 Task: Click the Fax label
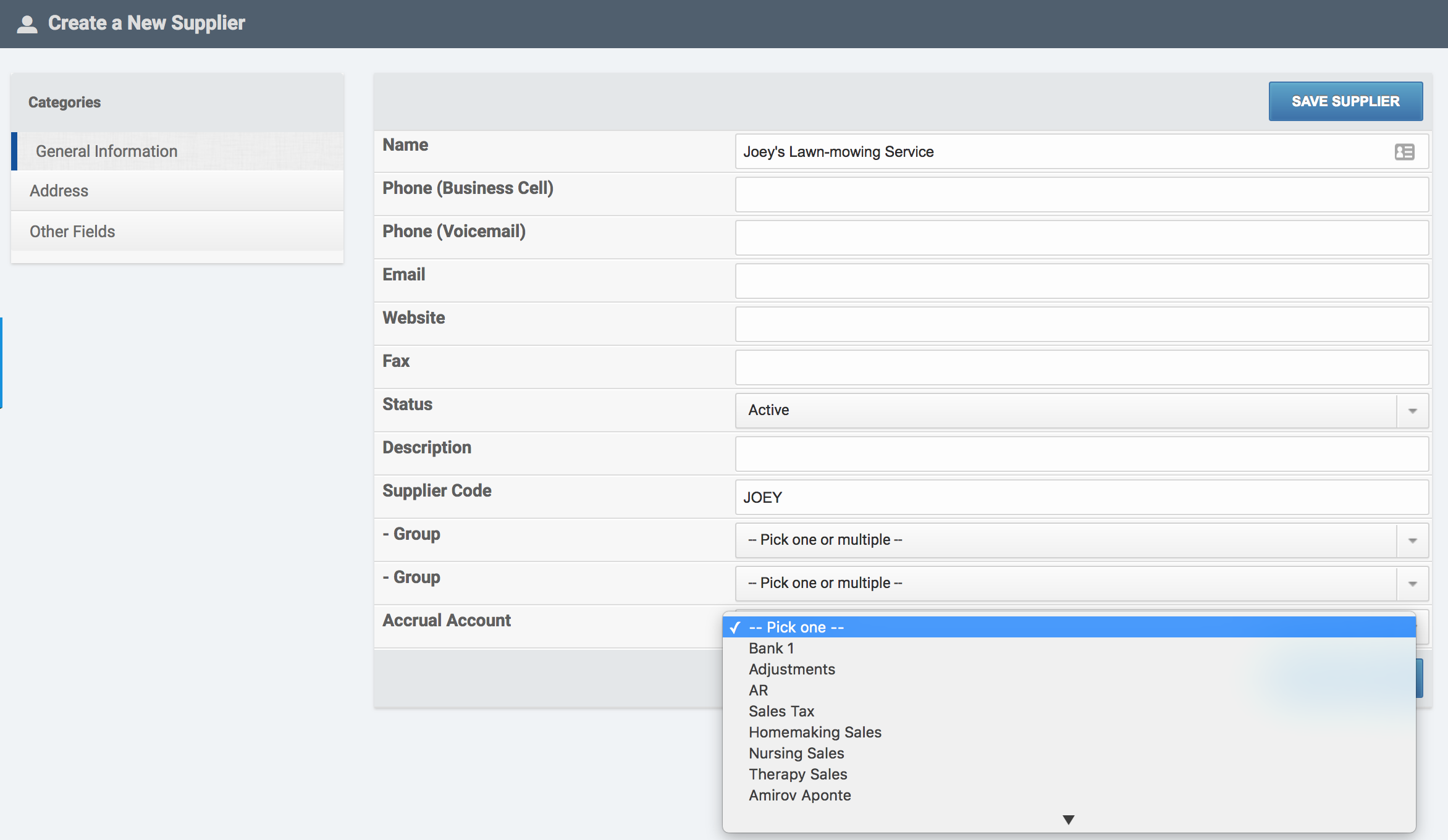[396, 361]
